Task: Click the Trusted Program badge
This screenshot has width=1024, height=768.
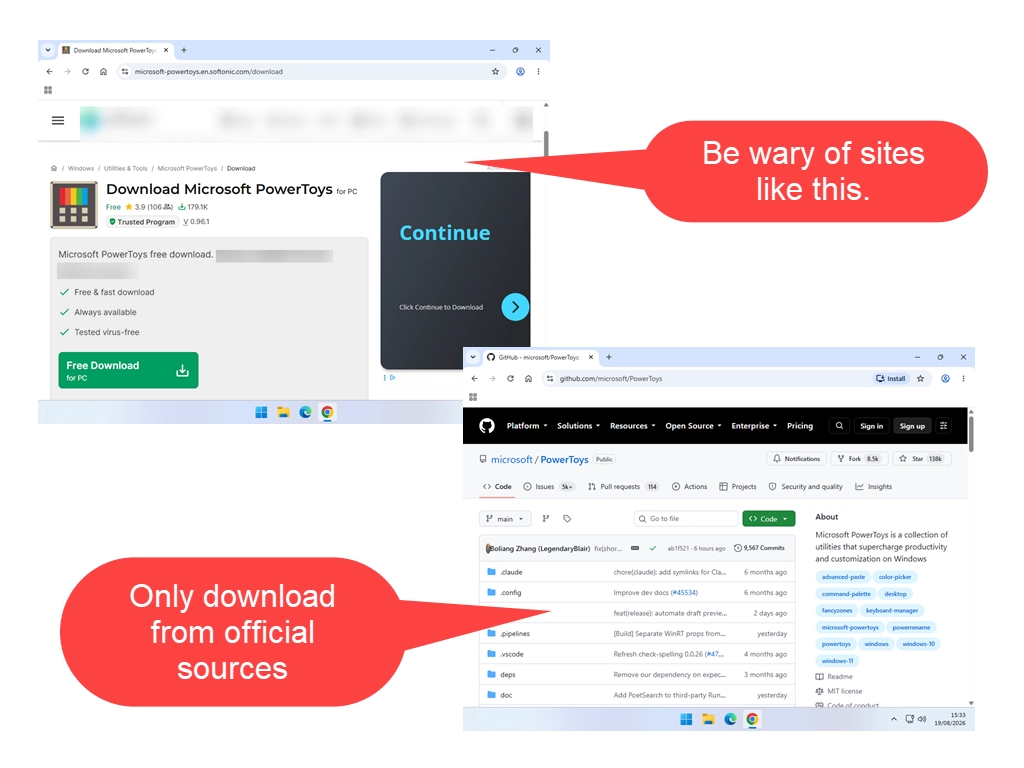Action: [142, 222]
